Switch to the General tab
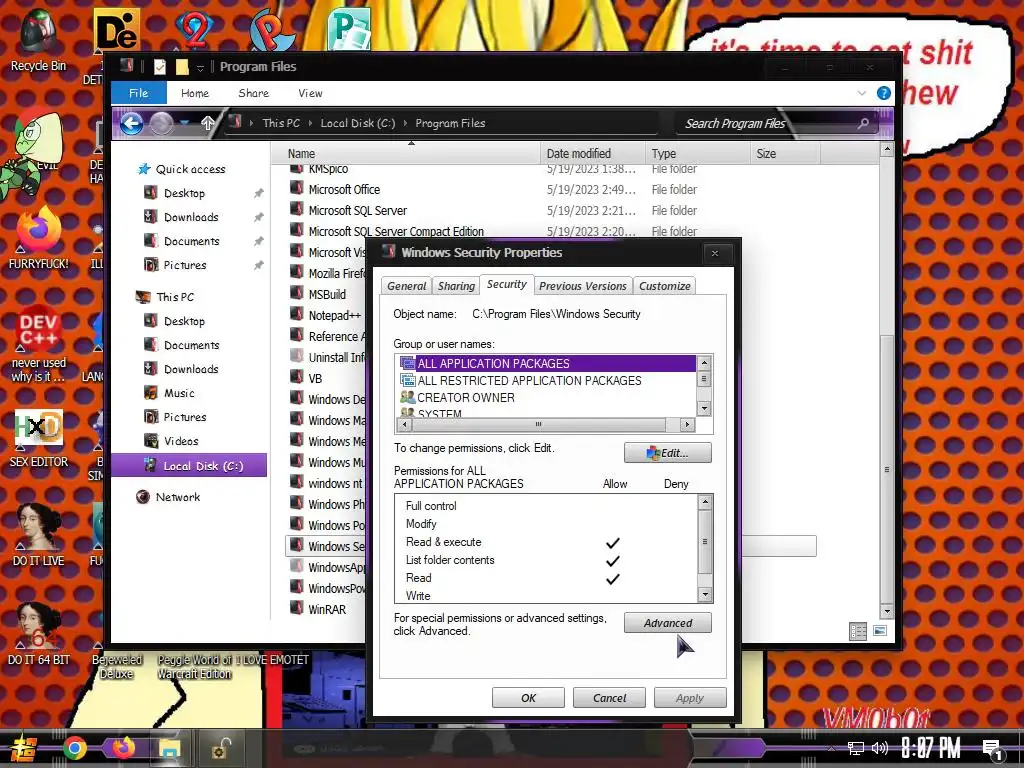The height and width of the screenshot is (768, 1024). click(406, 286)
